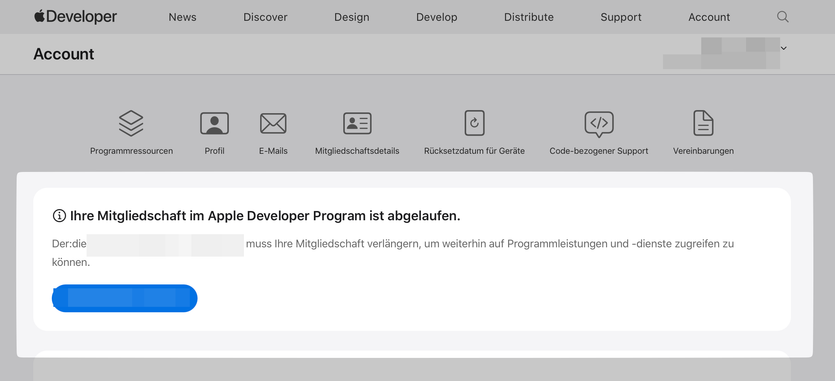Go to the News menu
835x381 pixels.
pyautogui.click(x=182, y=17)
